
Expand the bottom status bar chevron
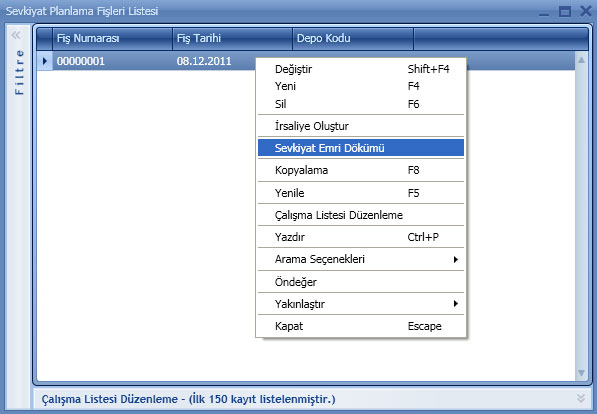click(581, 398)
